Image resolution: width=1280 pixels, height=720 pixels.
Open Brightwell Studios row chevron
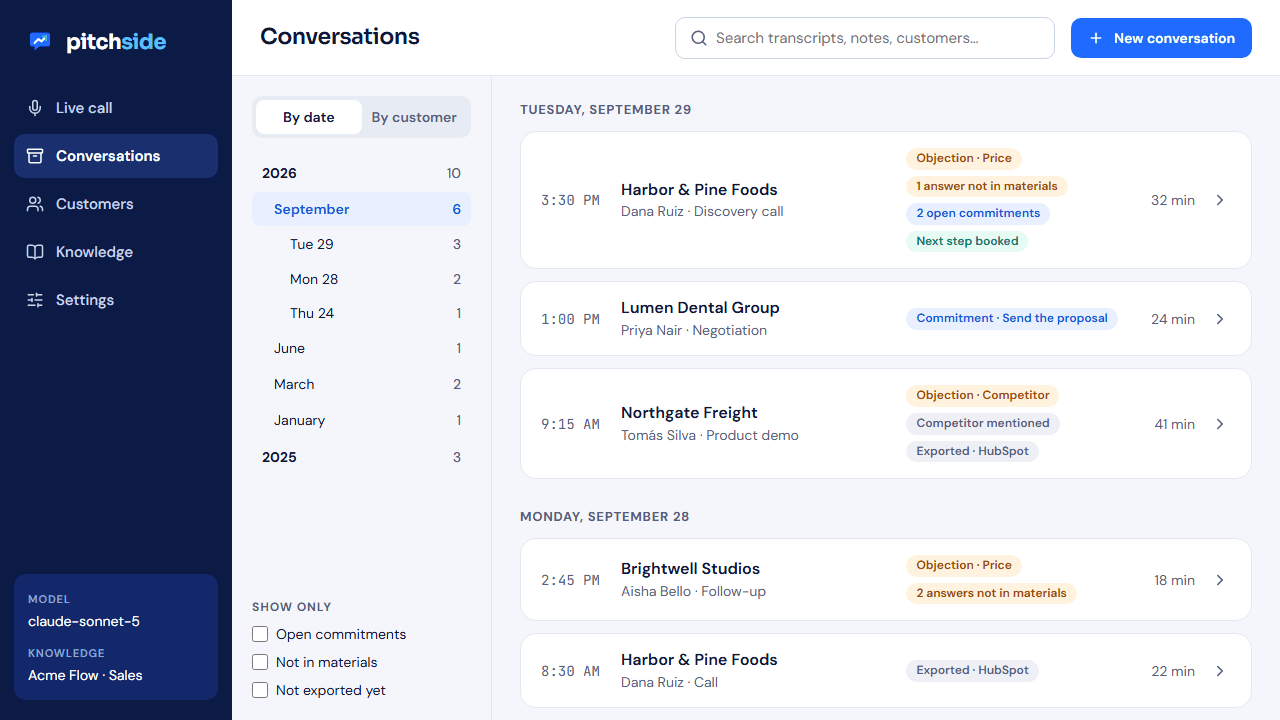pos(1220,580)
